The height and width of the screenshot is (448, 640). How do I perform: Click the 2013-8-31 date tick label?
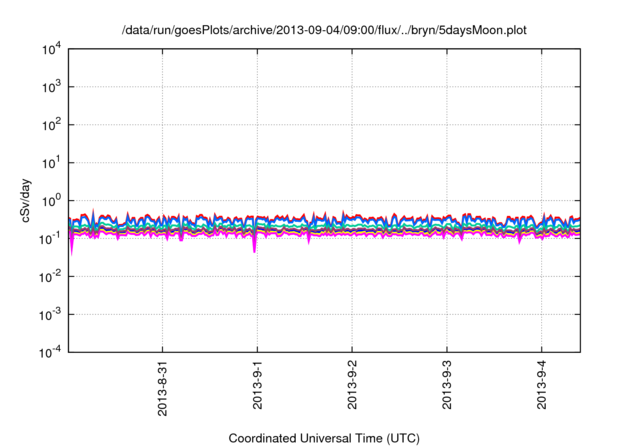(x=162, y=387)
